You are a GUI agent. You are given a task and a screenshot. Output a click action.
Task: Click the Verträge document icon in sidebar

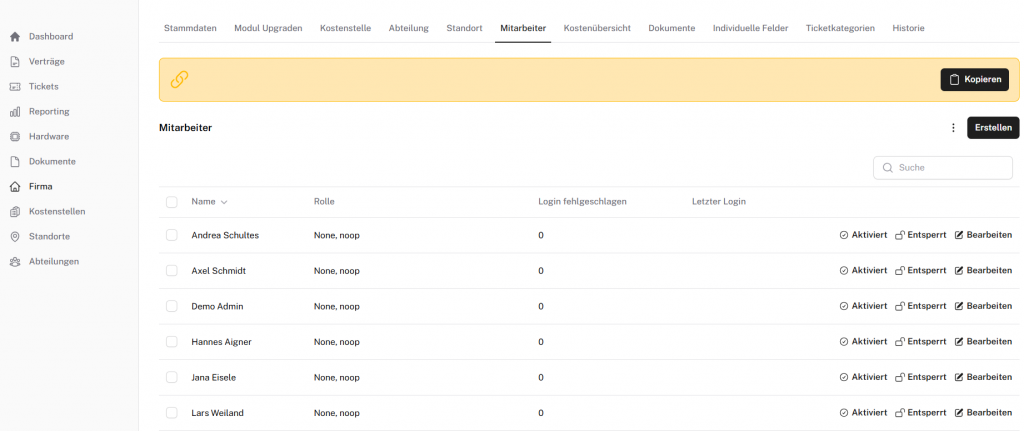tap(15, 62)
